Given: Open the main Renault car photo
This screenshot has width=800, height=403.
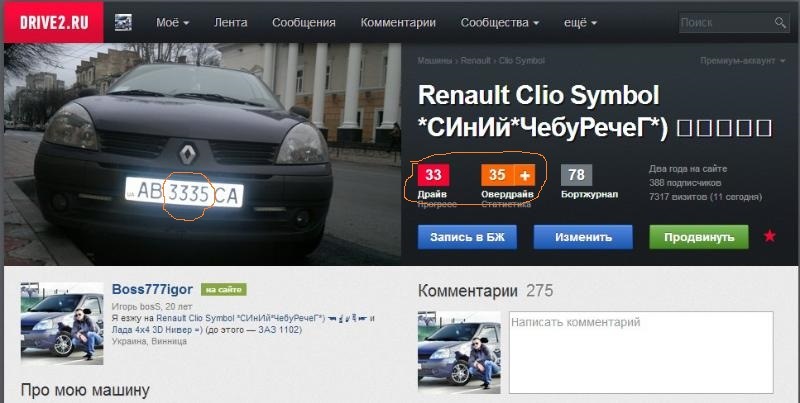Looking at the screenshot, I should click(x=203, y=154).
